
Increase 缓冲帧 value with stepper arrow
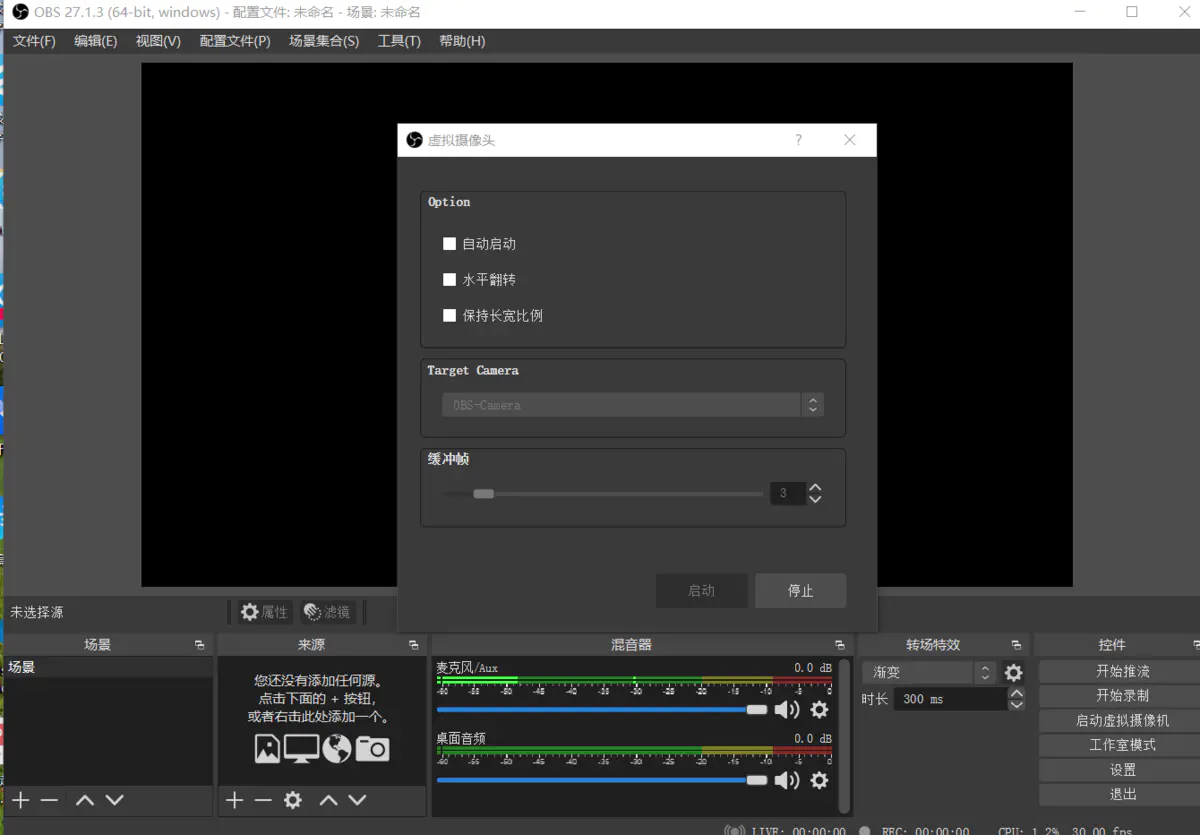816,487
